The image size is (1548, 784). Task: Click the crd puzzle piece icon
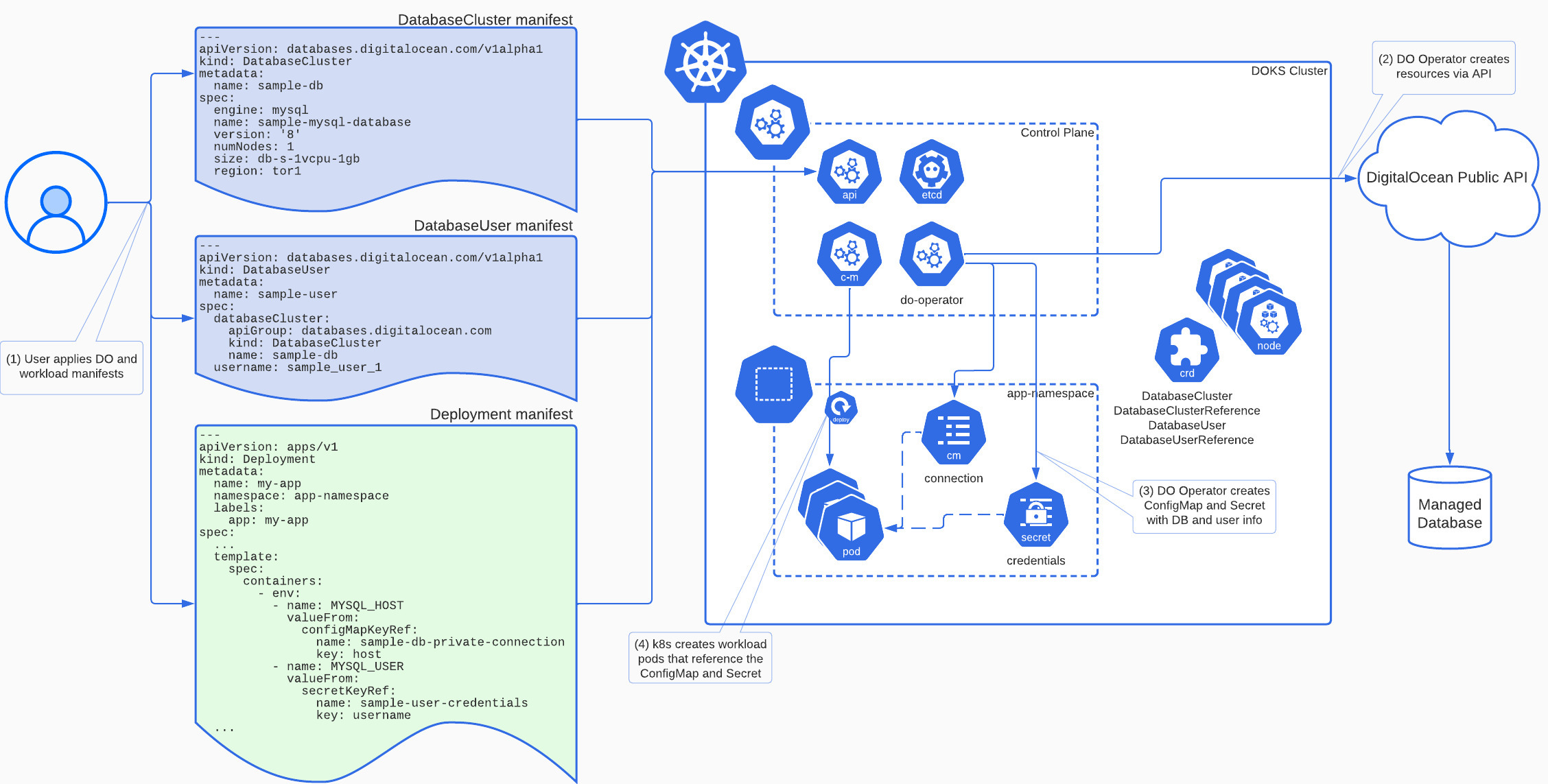[1187, 350]
